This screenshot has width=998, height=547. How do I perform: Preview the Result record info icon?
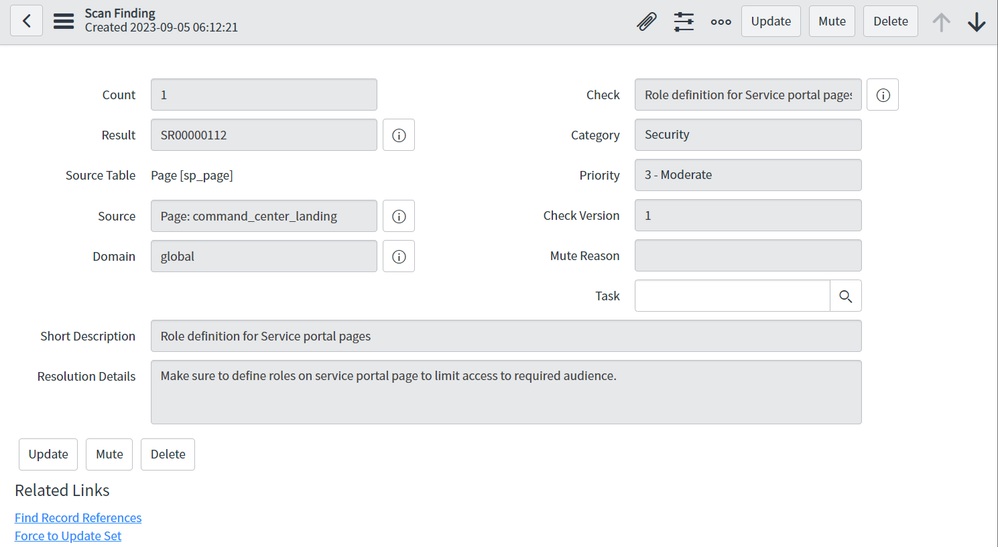(x=399, y=135)
